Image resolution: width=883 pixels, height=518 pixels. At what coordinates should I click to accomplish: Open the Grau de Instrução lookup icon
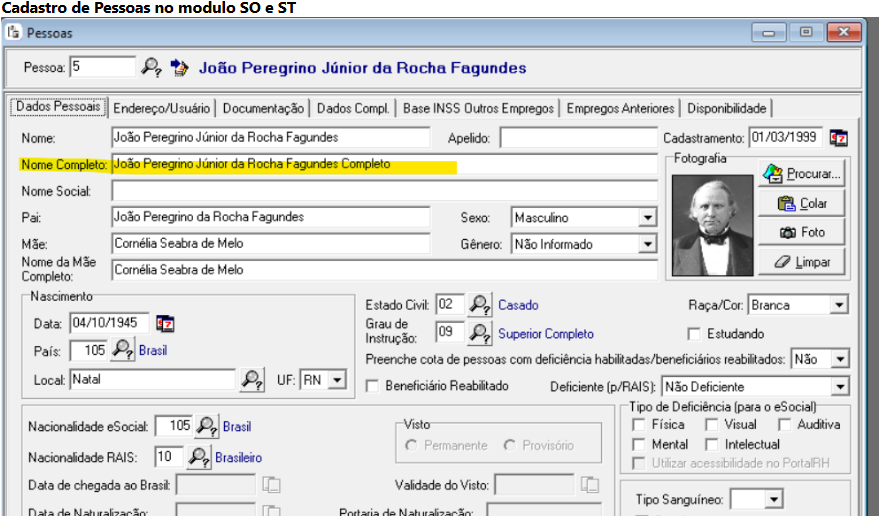tap(481, 333)
